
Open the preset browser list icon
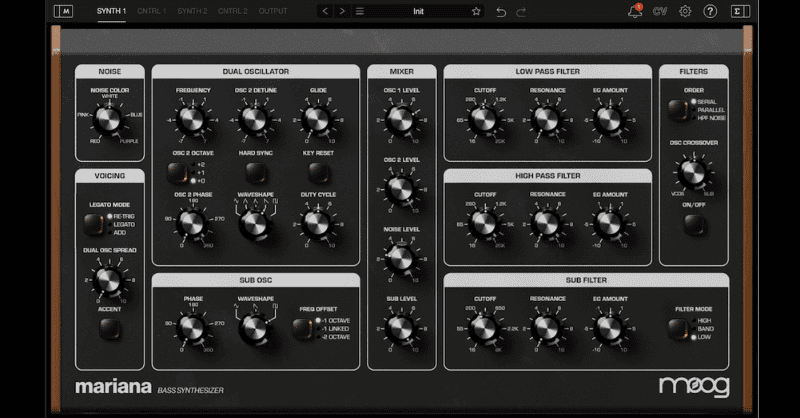coord(360,11)
